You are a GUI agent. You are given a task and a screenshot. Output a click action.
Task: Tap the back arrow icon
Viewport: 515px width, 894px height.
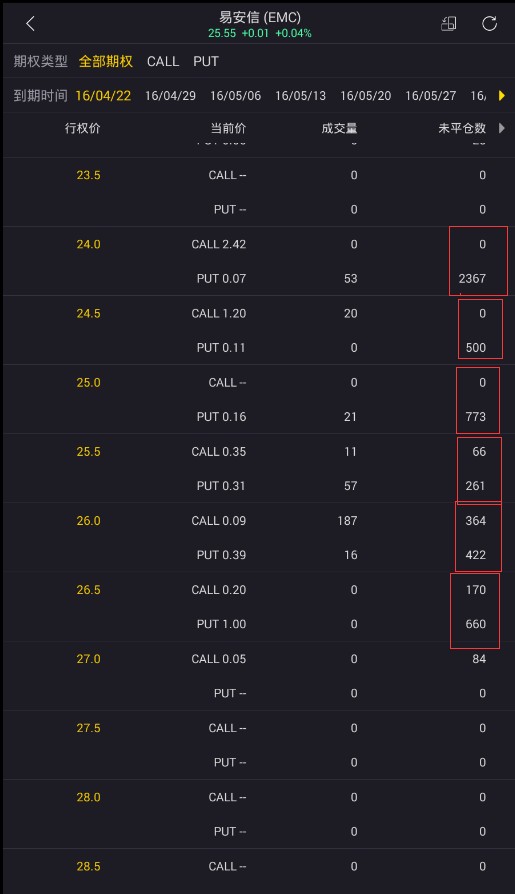pos(30,23)
